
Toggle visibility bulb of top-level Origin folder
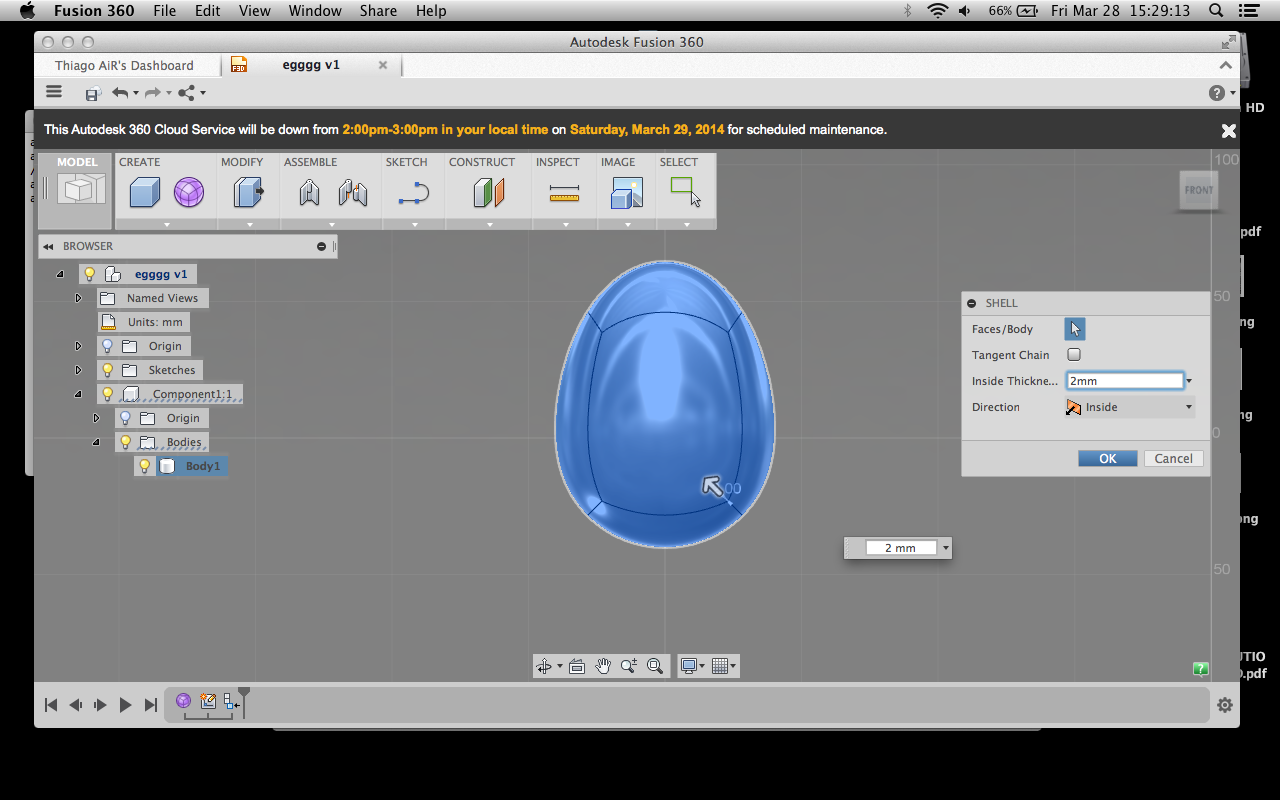tap(107, 346)
